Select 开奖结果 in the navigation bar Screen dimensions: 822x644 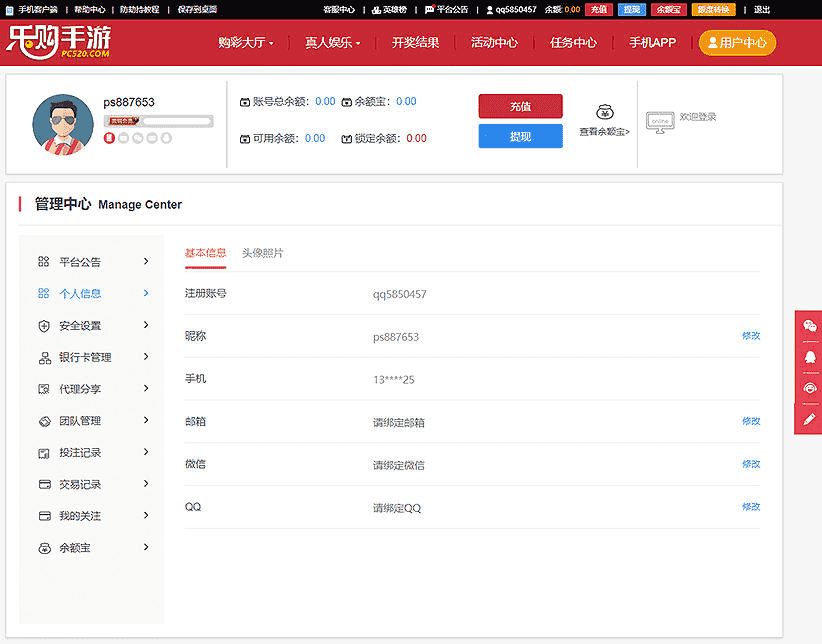(415, 43)
